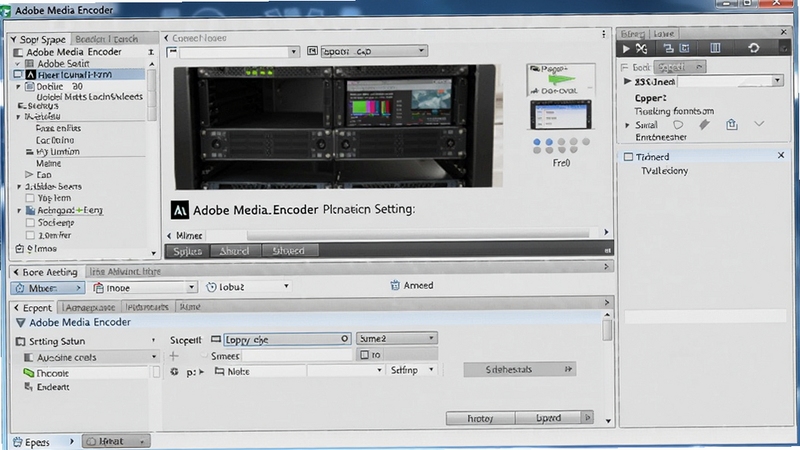Select the Sopr Sypoe tab
The image size is (800, 450).
pyautogui.click(x=38, y=39)
